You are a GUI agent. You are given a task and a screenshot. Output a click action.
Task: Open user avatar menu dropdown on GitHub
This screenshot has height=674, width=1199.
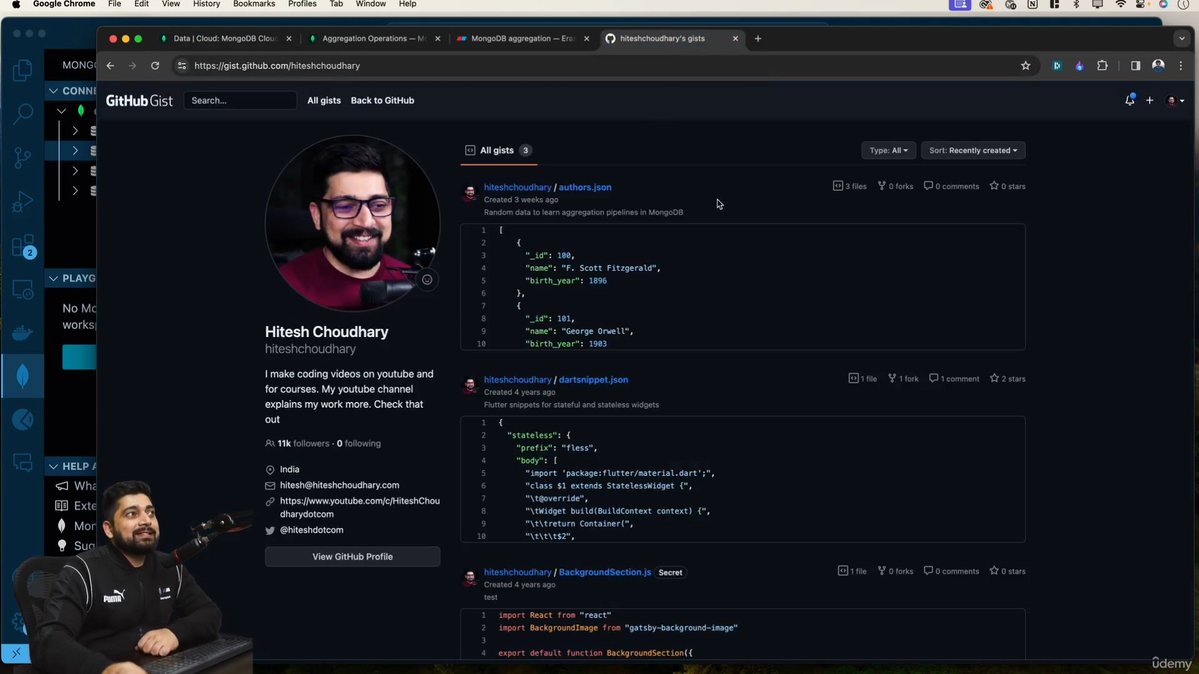pyautogui.click(x=1175, y=100)
